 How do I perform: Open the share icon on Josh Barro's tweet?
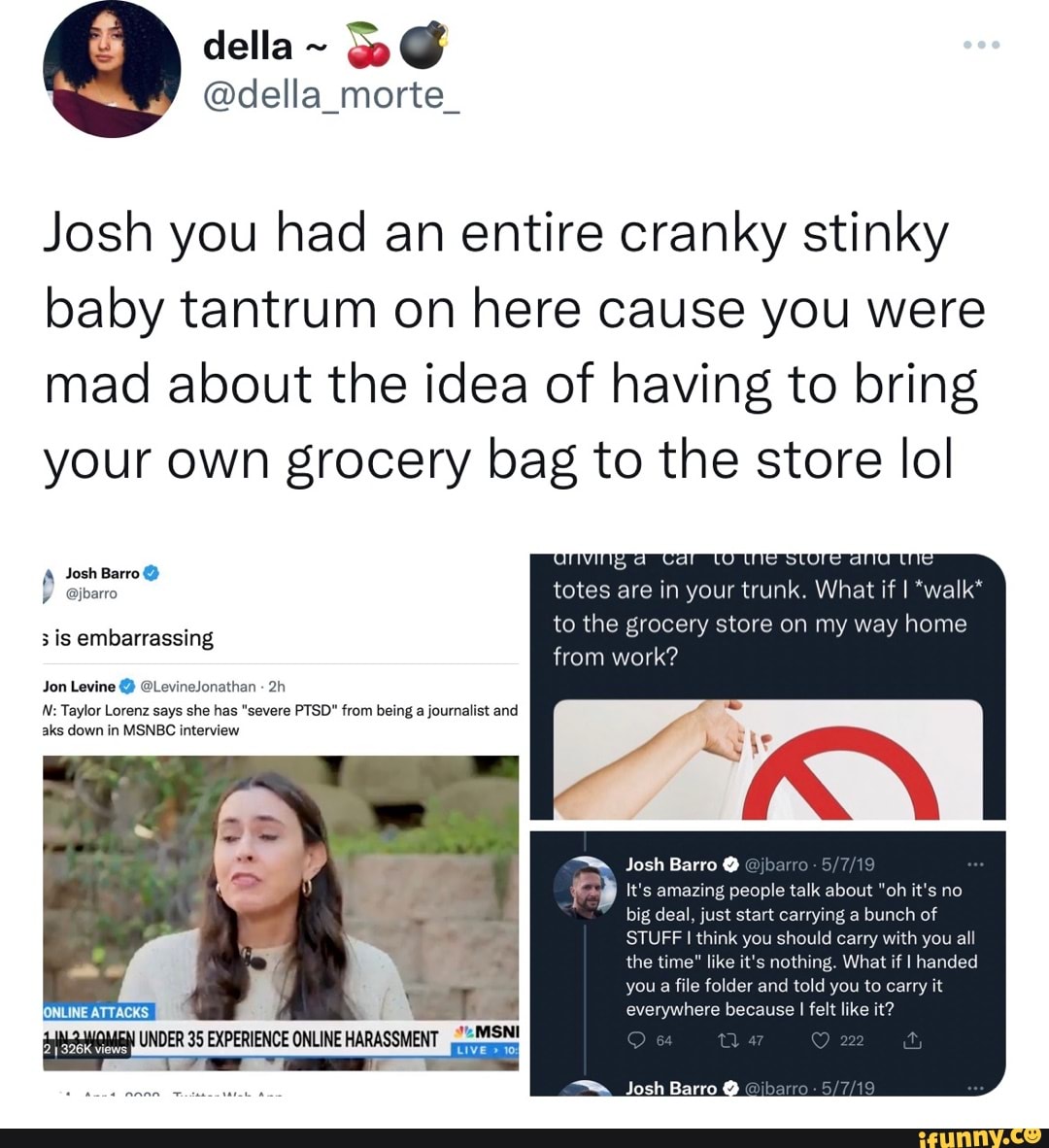911,1040
